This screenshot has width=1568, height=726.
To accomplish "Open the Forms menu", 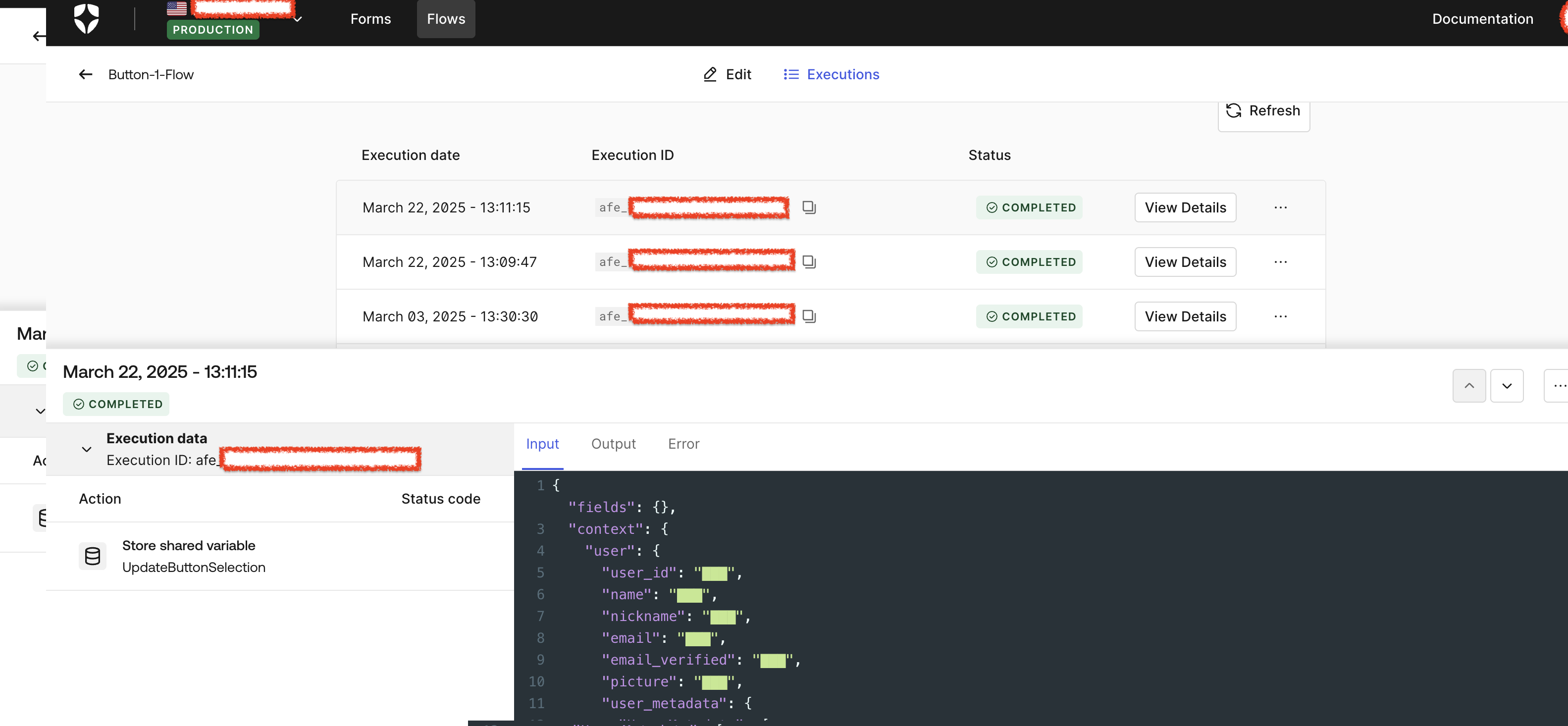I will (370, 19).
